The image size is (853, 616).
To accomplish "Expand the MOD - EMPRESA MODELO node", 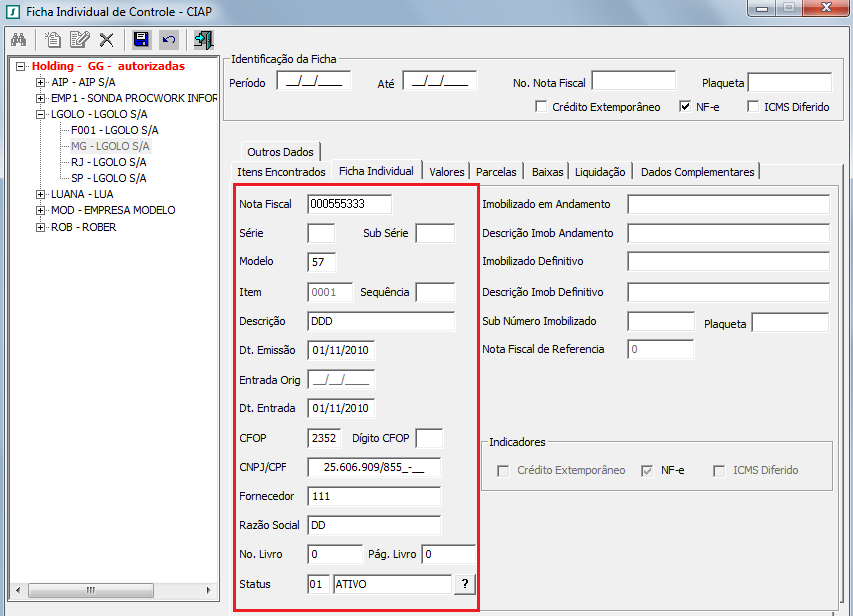I will pos(41,210).
